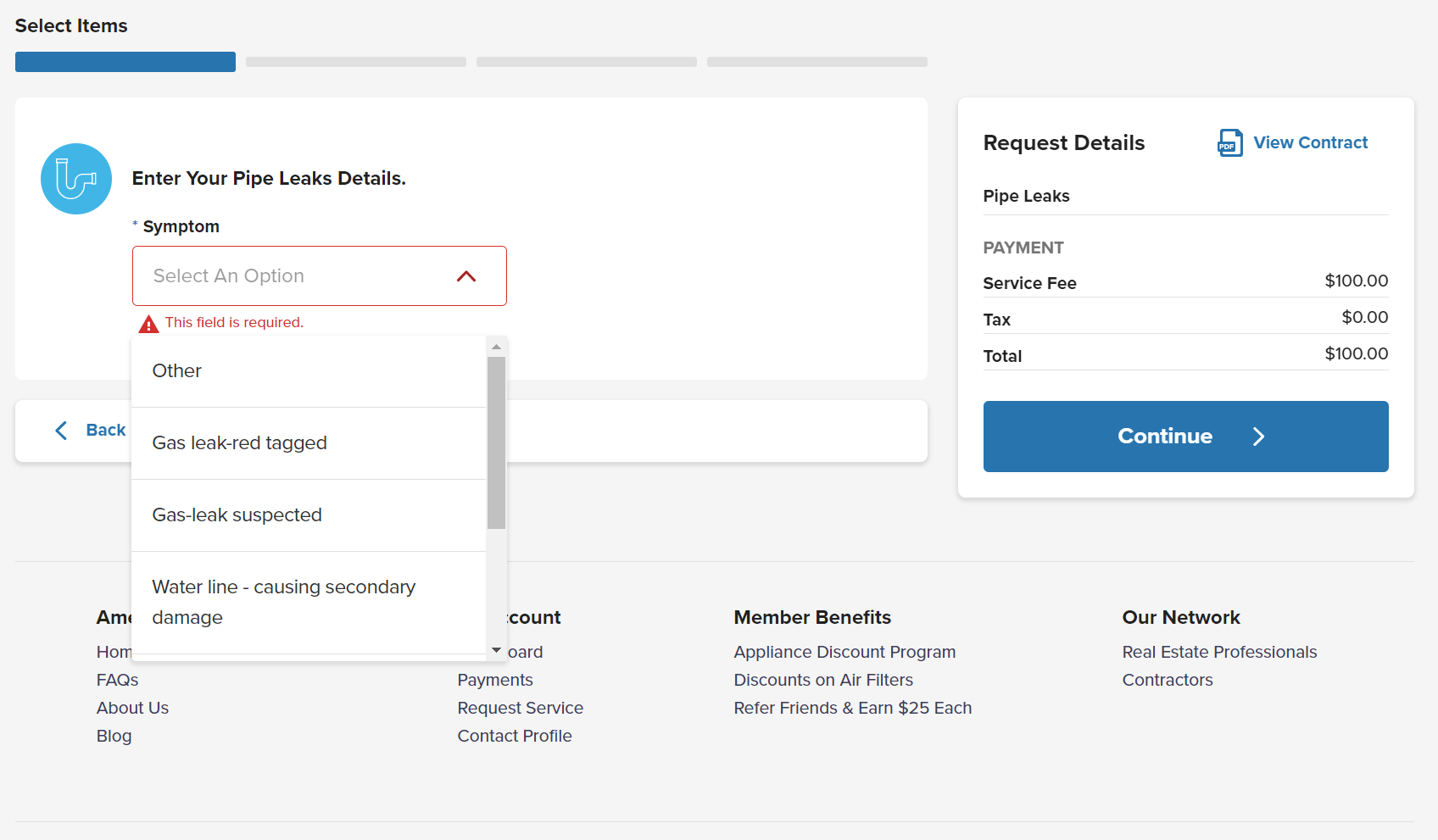
Task: Visit the Real Estate Professionals page
Action: click(1219, 652)
